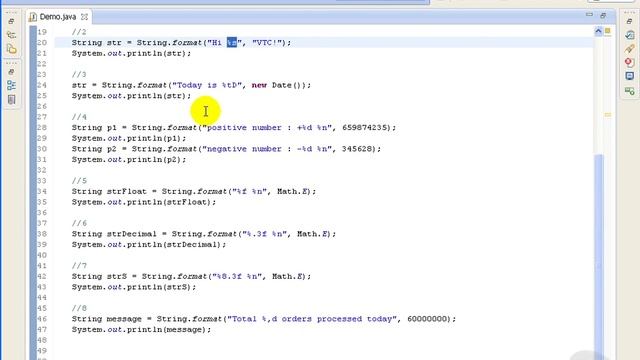Restore the top-left fast view stack
The height and width of the screenshot is (360, 640).
[x=11, y=21]
